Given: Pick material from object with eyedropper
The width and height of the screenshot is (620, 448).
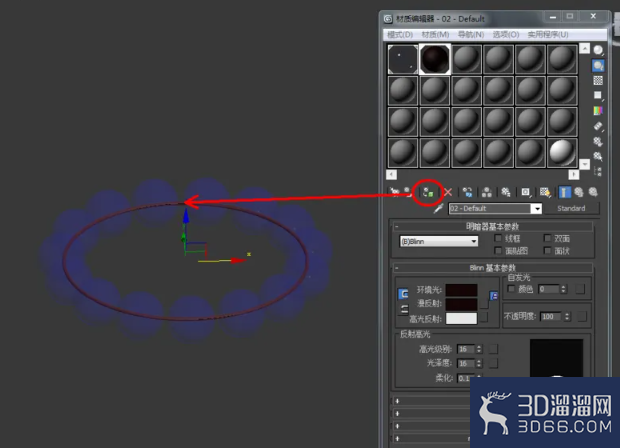Looking at the screenshot, I should pyautogui.click(x=439, y=208).
